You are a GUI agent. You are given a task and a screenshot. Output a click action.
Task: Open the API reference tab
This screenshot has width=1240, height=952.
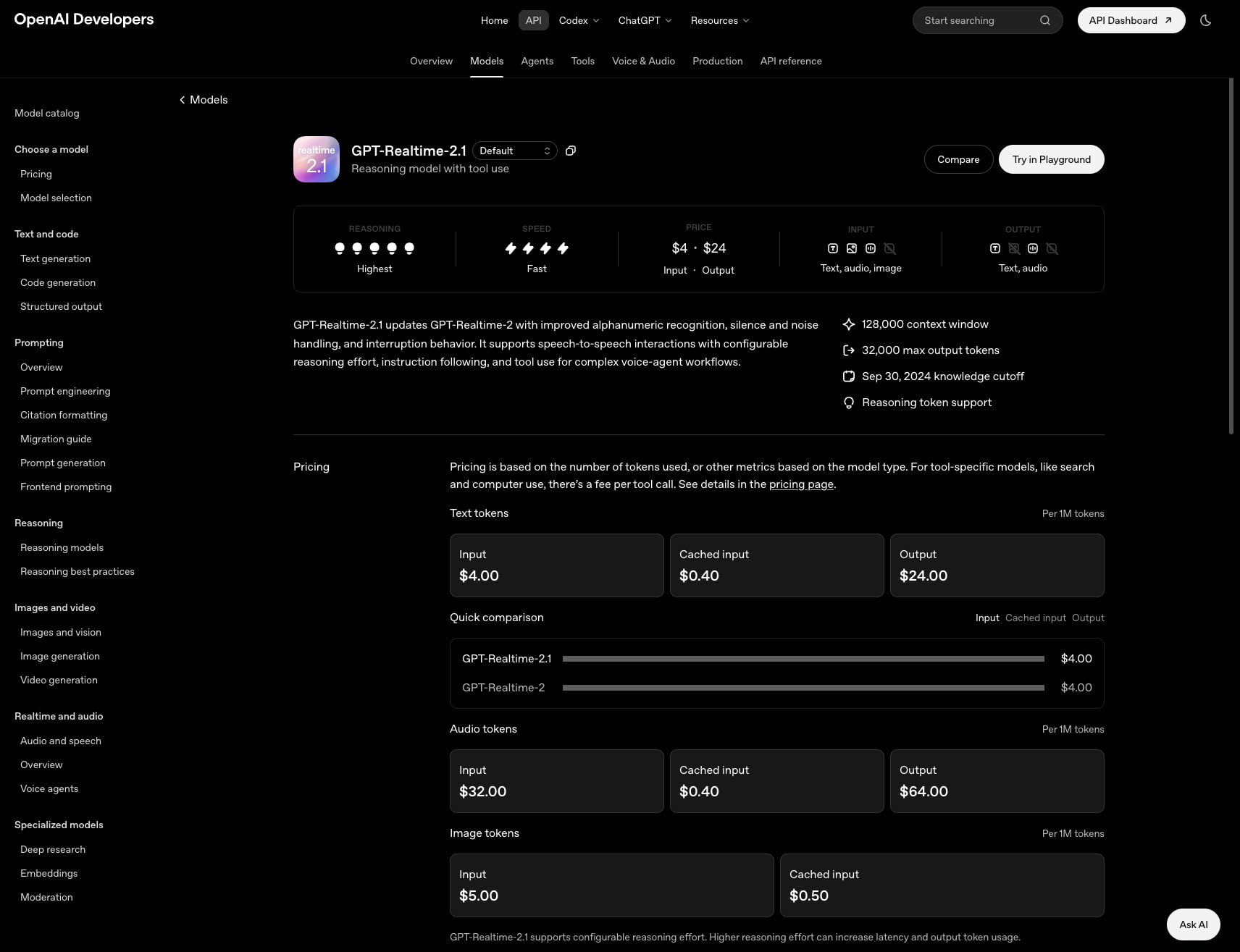[x=791, y=61]
